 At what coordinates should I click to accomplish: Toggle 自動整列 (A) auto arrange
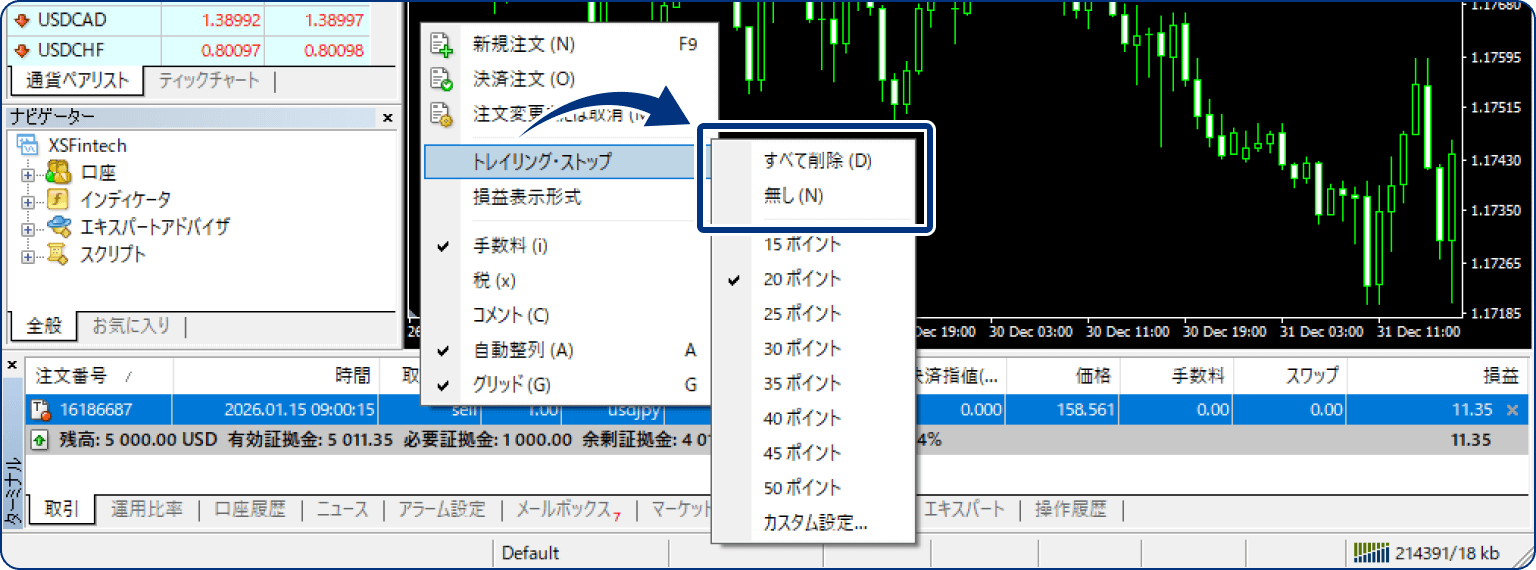tap(568, 351)
